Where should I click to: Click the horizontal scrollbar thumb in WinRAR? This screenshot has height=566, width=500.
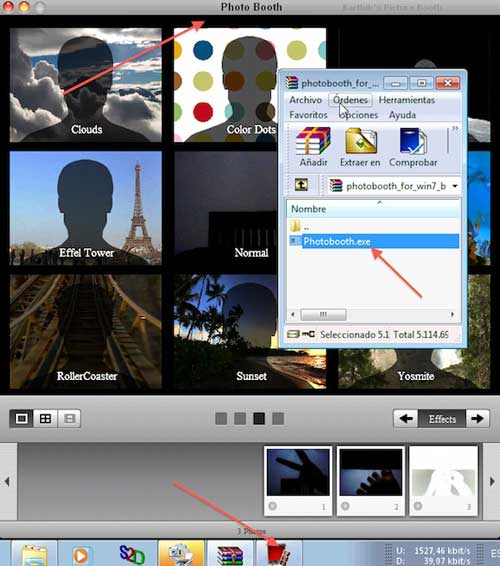[x=323, y=314]
